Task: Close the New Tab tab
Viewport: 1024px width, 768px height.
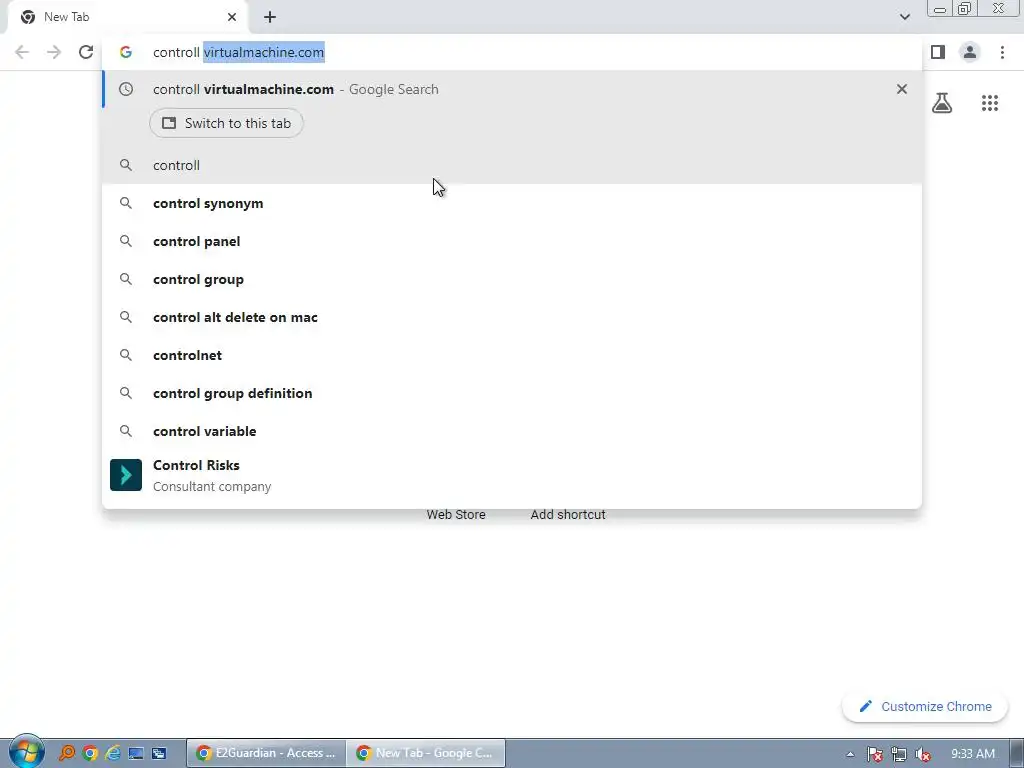Action: pyautogui.click(x=232, y=17)
